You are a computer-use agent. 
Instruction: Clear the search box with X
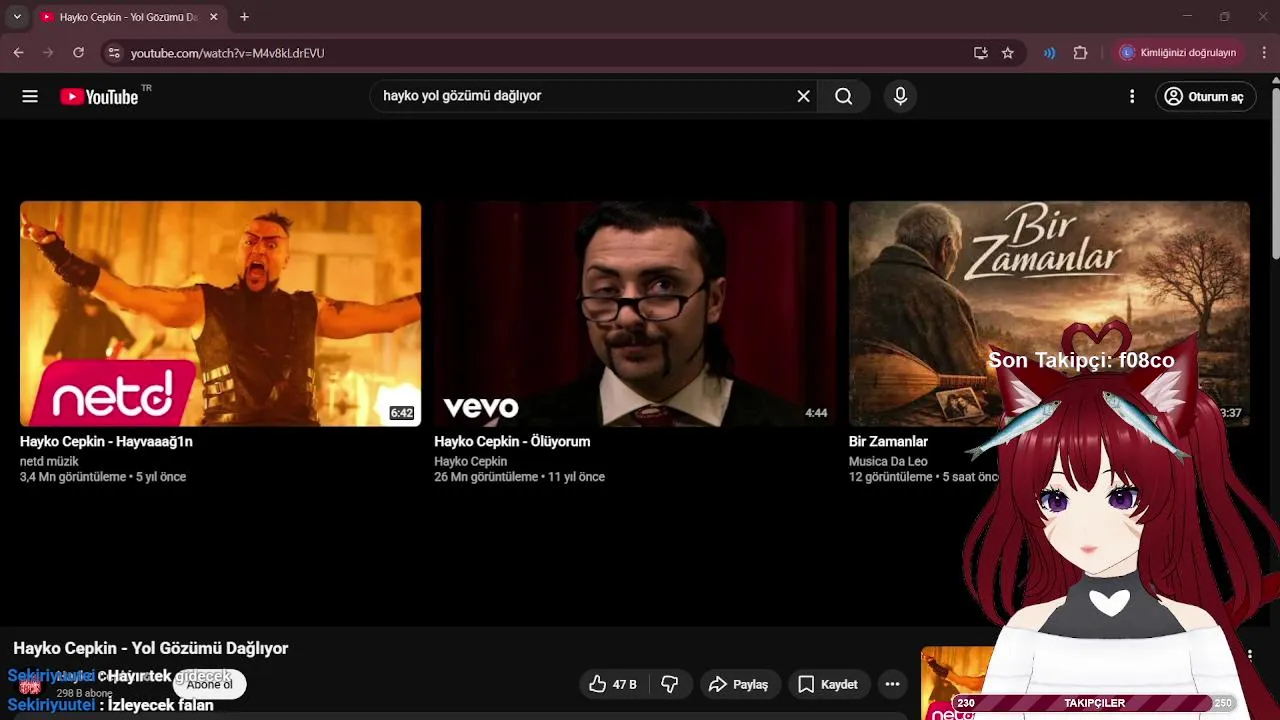click(x=803, y=96)
